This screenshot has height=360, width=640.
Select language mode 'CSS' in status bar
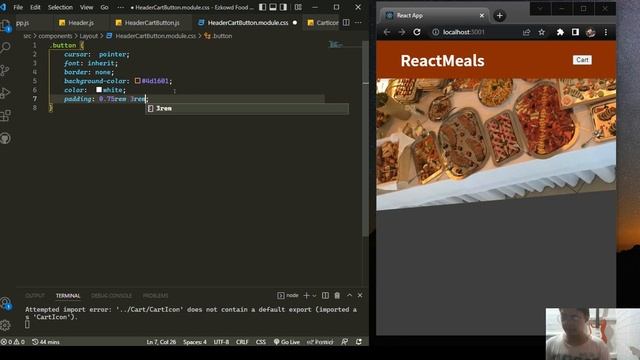pos(261,342)
